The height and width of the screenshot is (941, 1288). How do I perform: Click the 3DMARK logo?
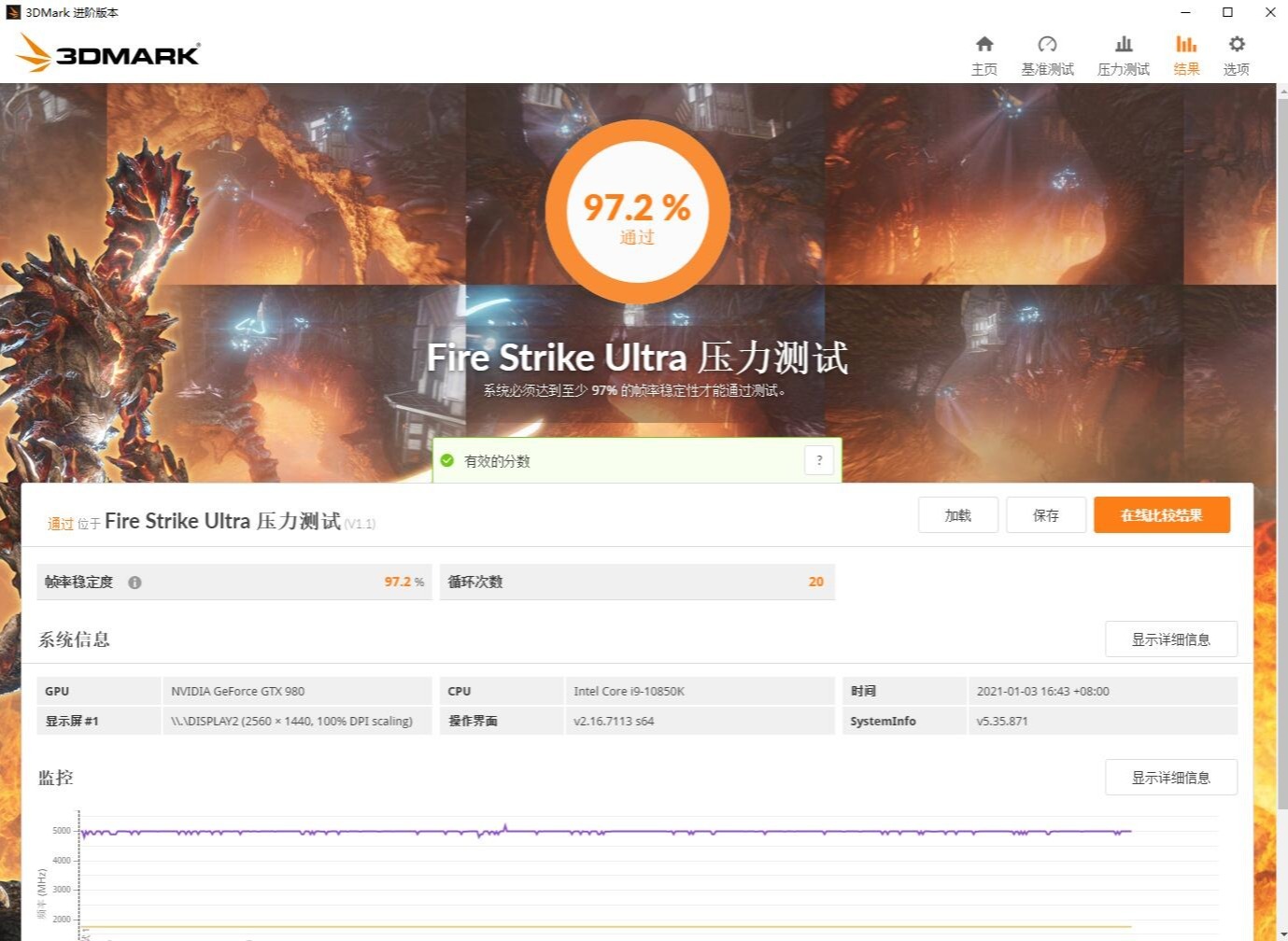(x=106, y=53)
